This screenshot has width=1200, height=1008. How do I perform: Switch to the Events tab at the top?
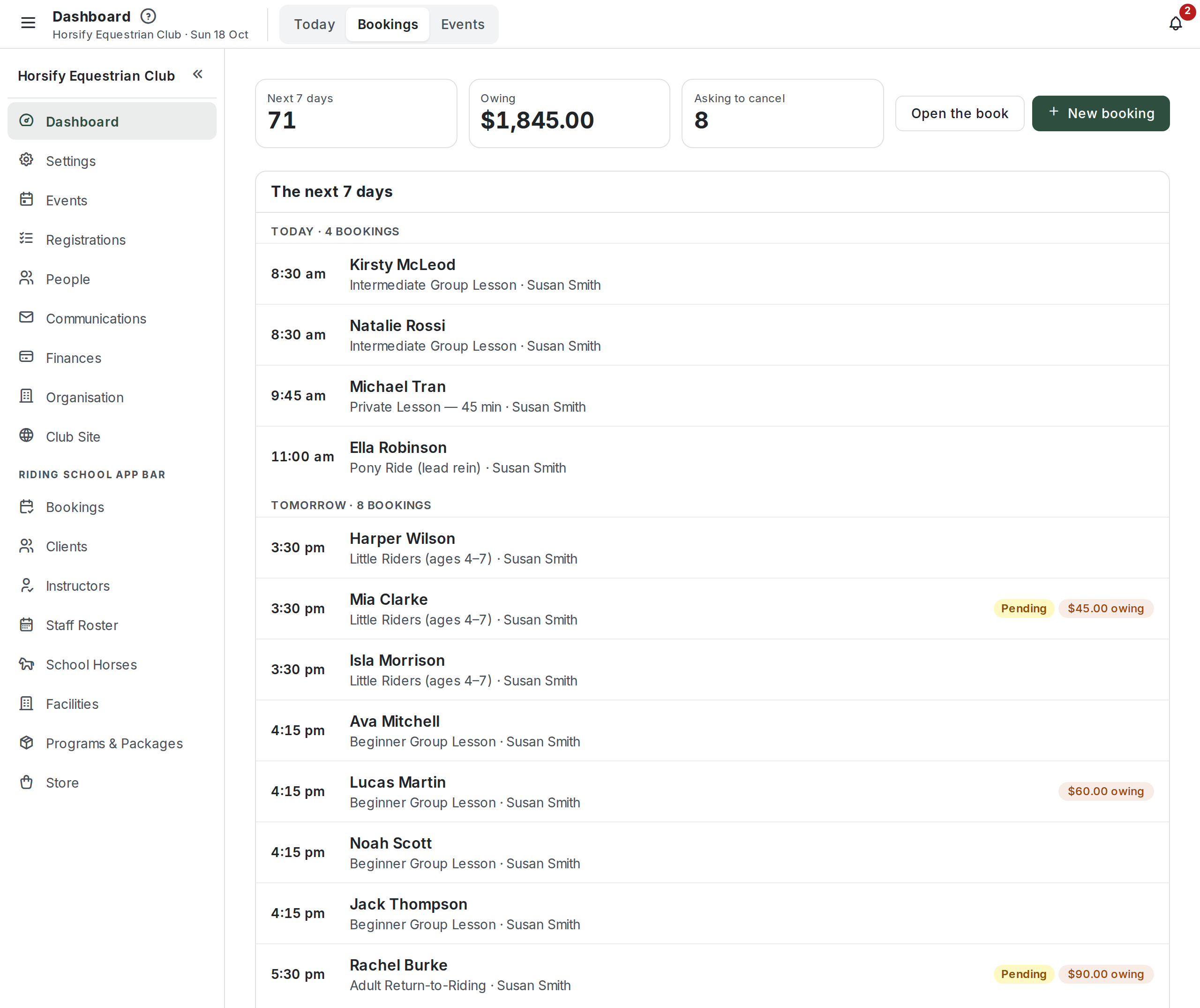pos(462,24)
